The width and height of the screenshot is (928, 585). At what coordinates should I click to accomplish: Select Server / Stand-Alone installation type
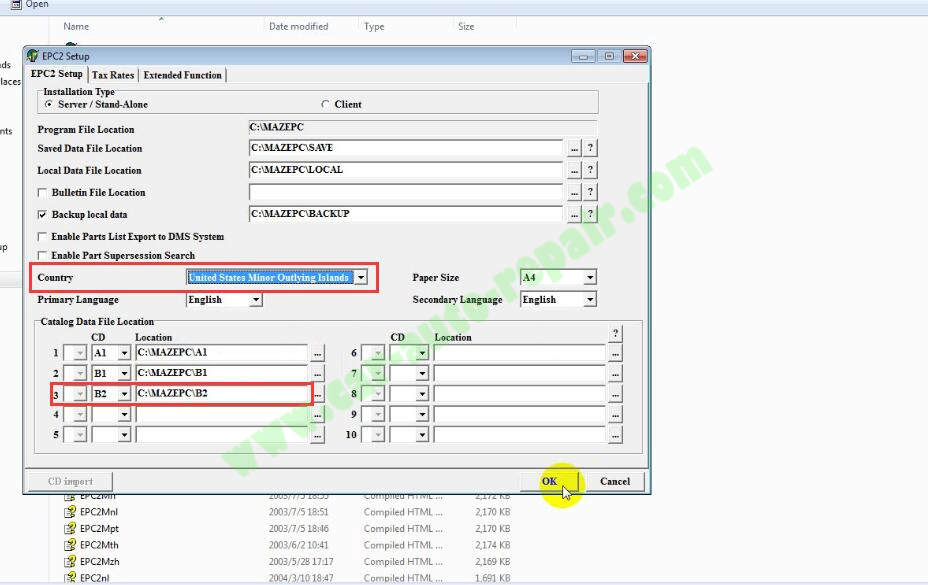click(x=49, y=104)
